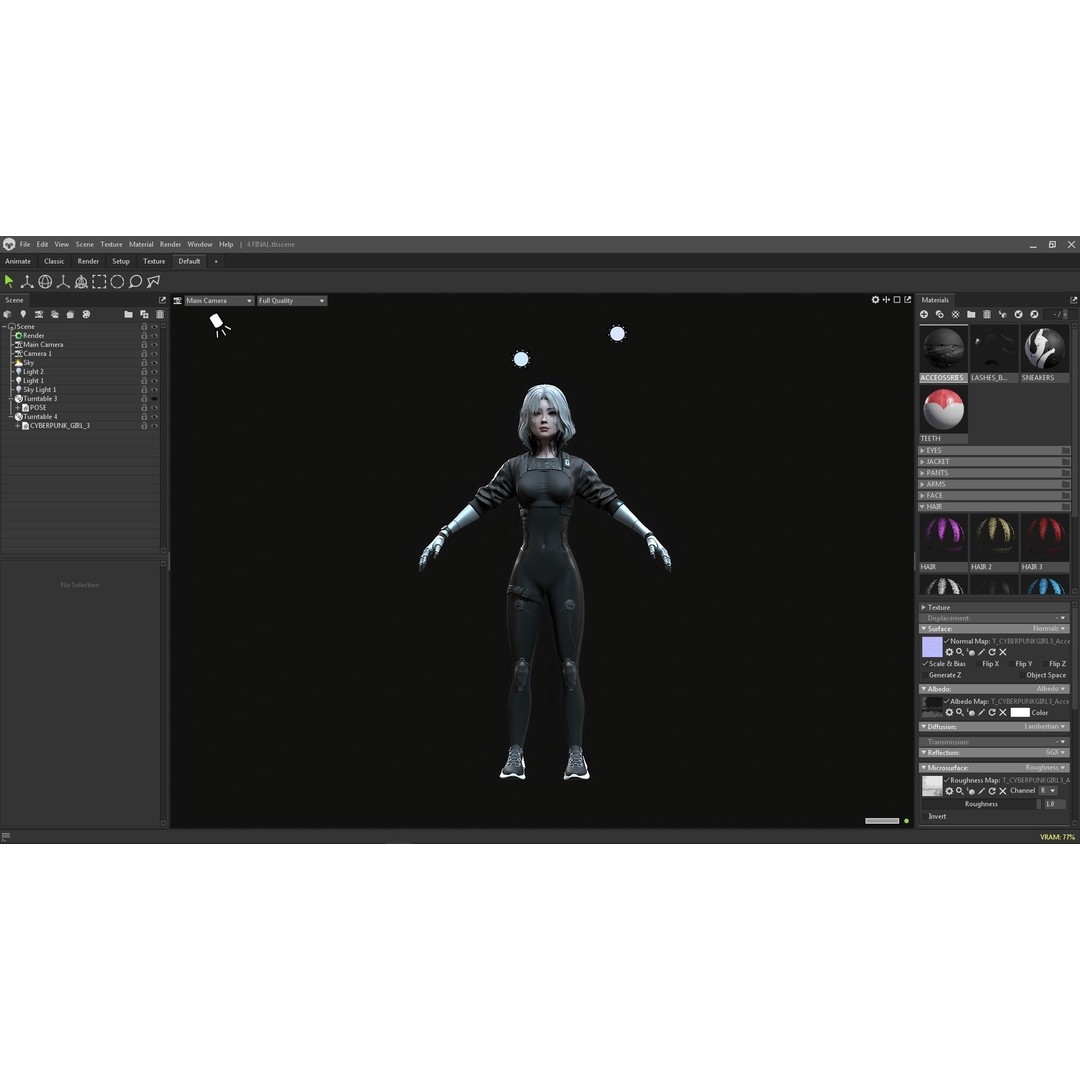
Task: Create a new folder in the Scene panel
Action: pos(128,314)
